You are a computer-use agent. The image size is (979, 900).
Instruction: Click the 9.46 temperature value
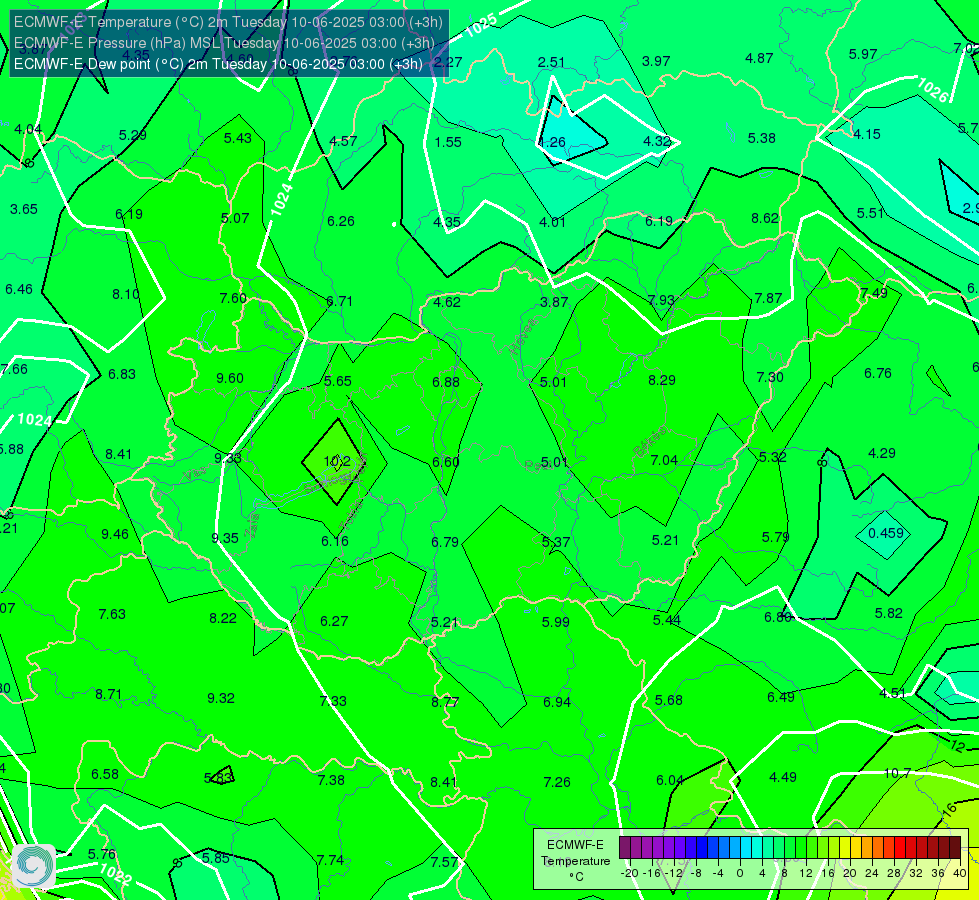tap(115, 535)
